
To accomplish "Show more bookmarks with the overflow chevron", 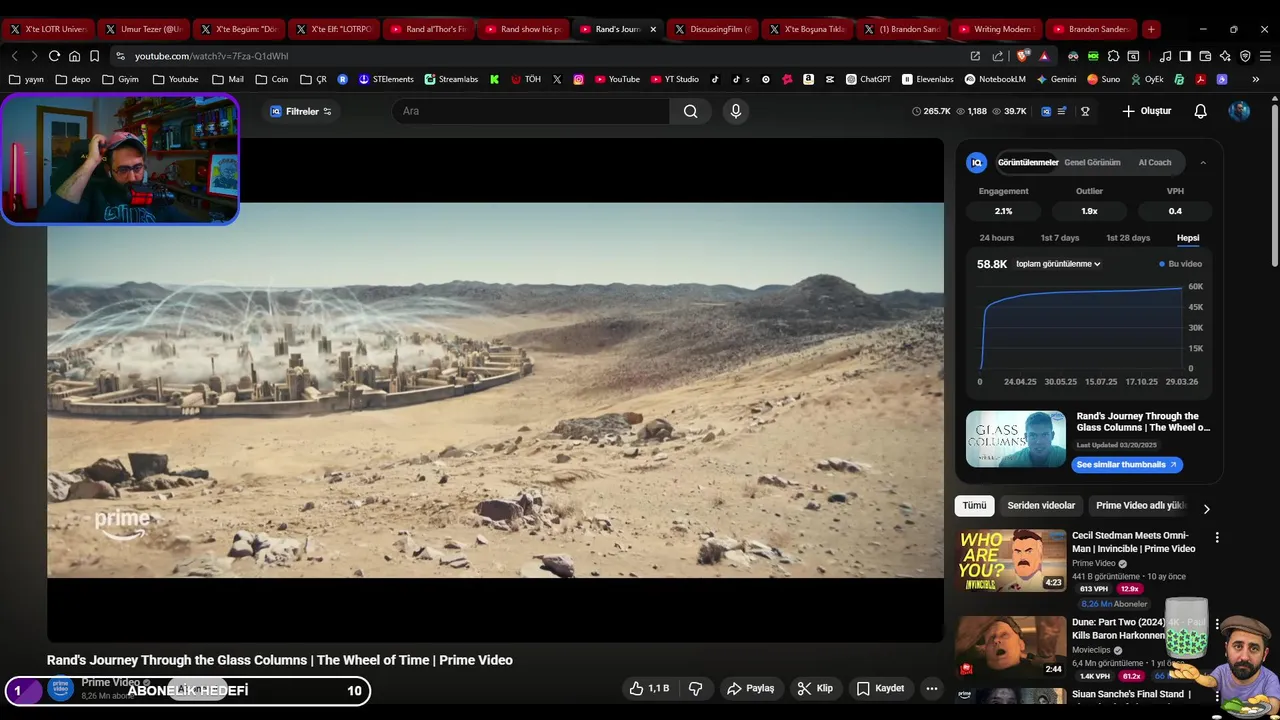I will (x=1256, y=79).
